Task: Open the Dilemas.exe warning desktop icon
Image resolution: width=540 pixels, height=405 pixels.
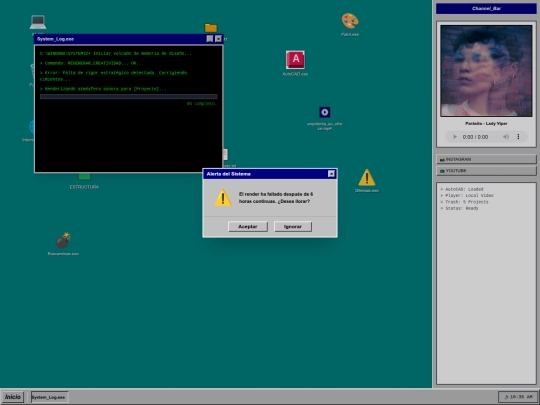Action: click(367, 178)
